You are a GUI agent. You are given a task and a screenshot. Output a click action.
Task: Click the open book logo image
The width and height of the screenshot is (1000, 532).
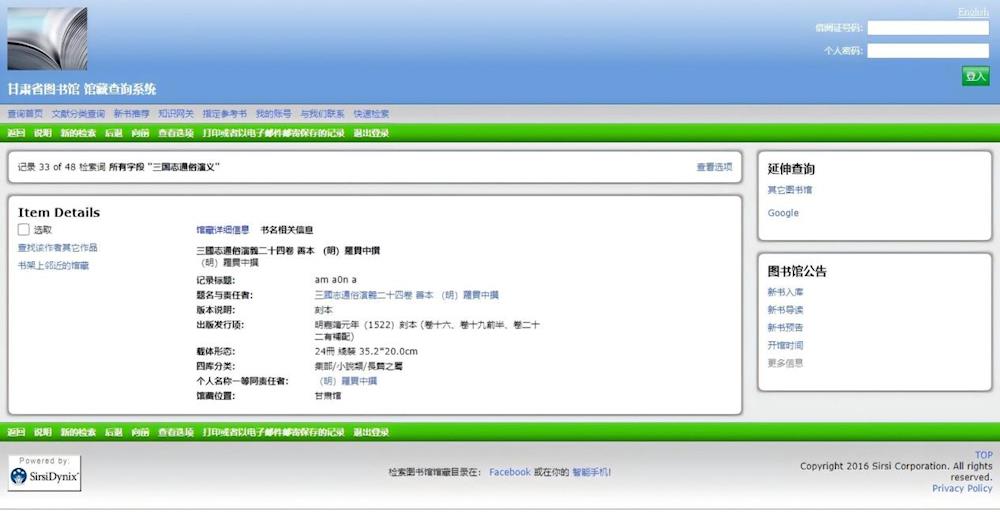[47, 39]
